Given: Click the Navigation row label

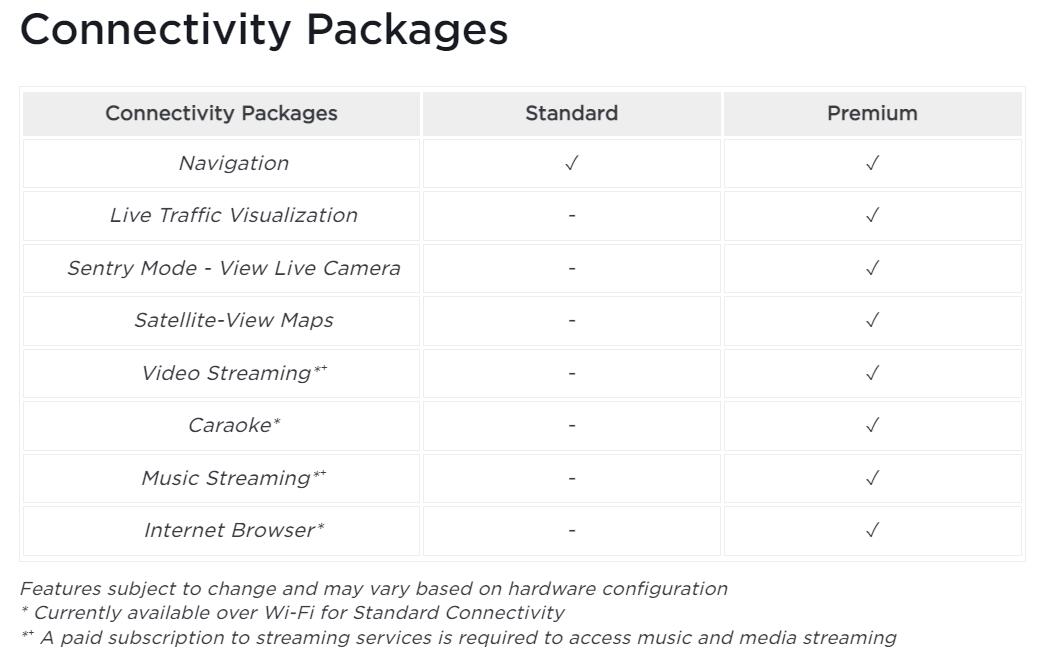Looking at the screenshot, I should (x=233, y=163).
